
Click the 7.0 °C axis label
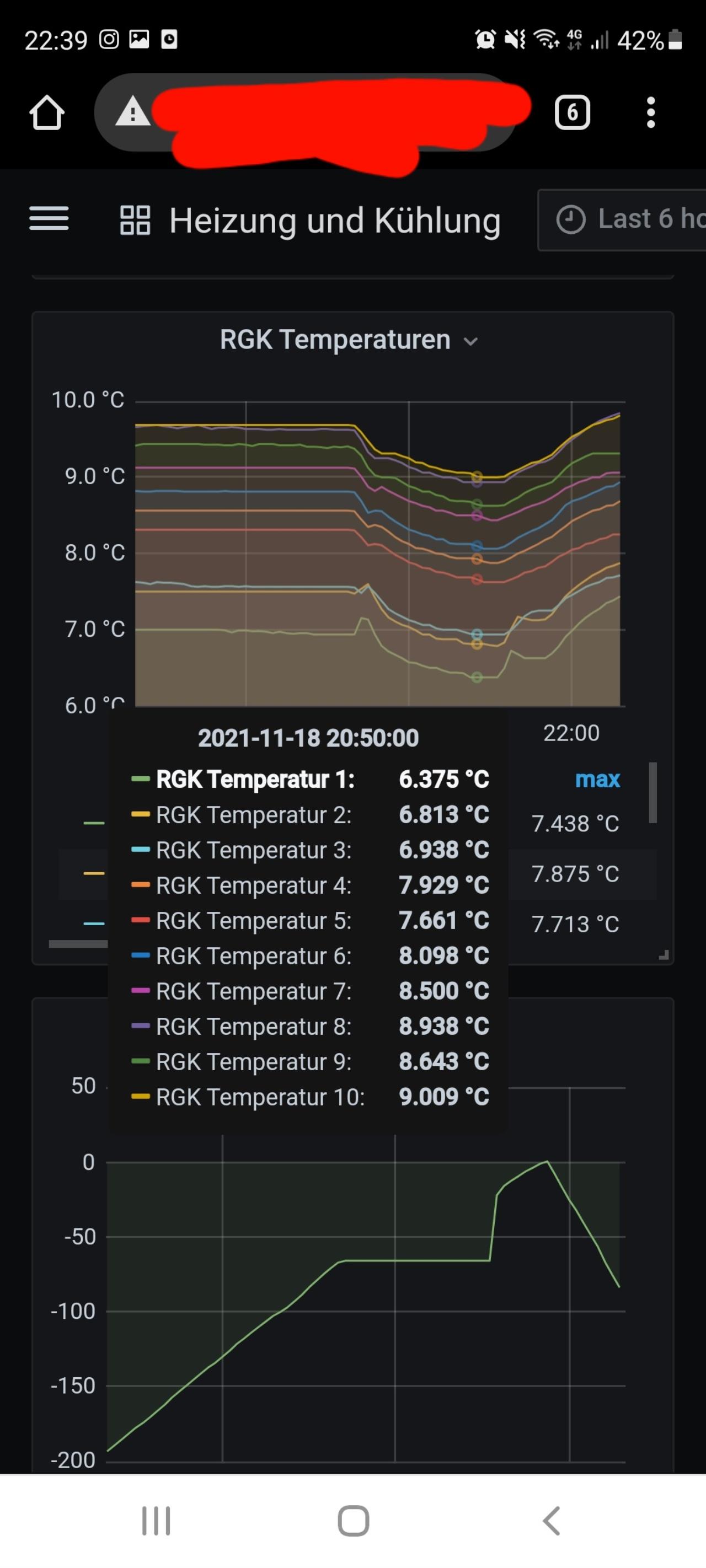pos(94,629)
